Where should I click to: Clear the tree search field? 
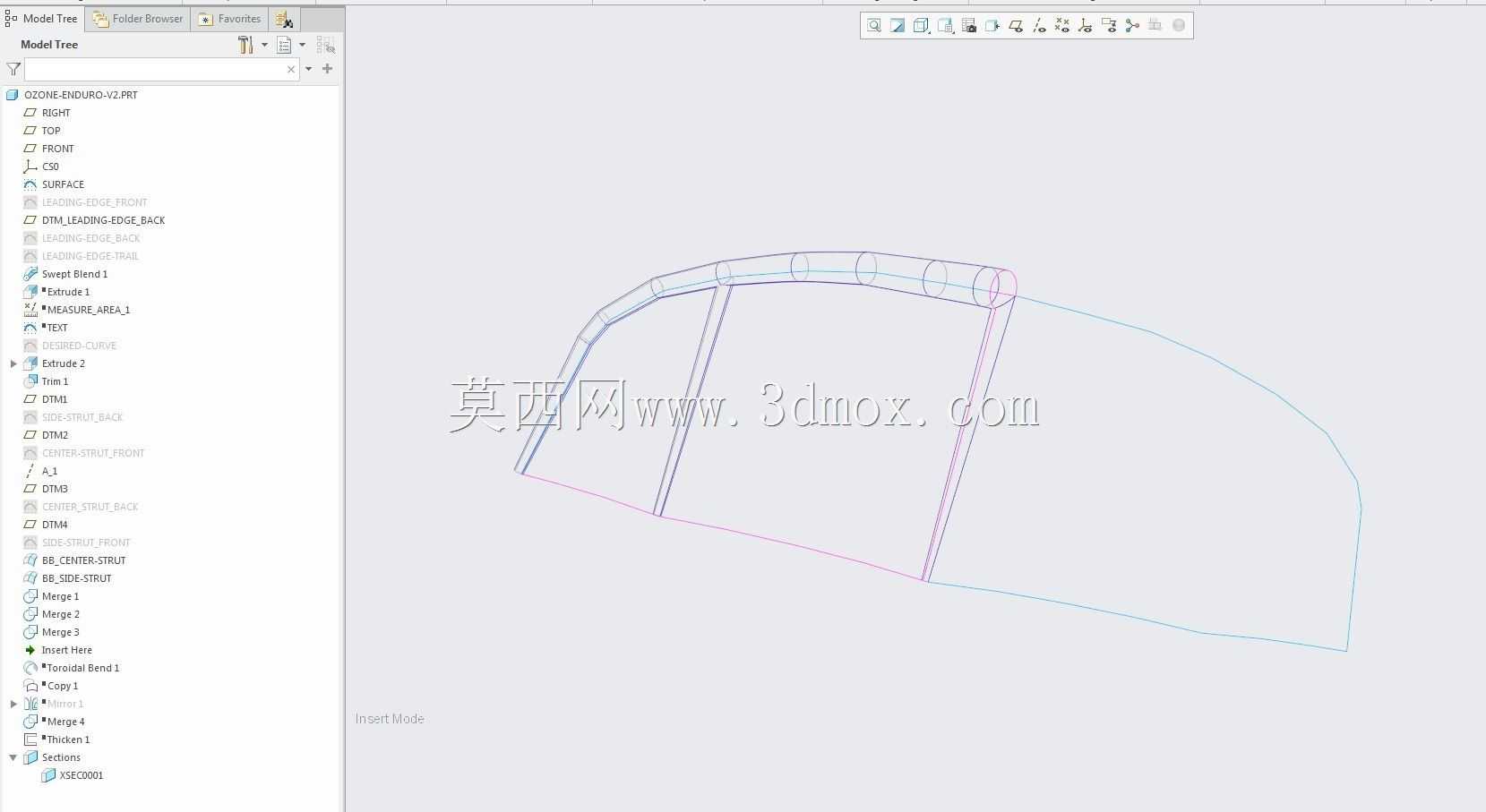tap(291, 69)
